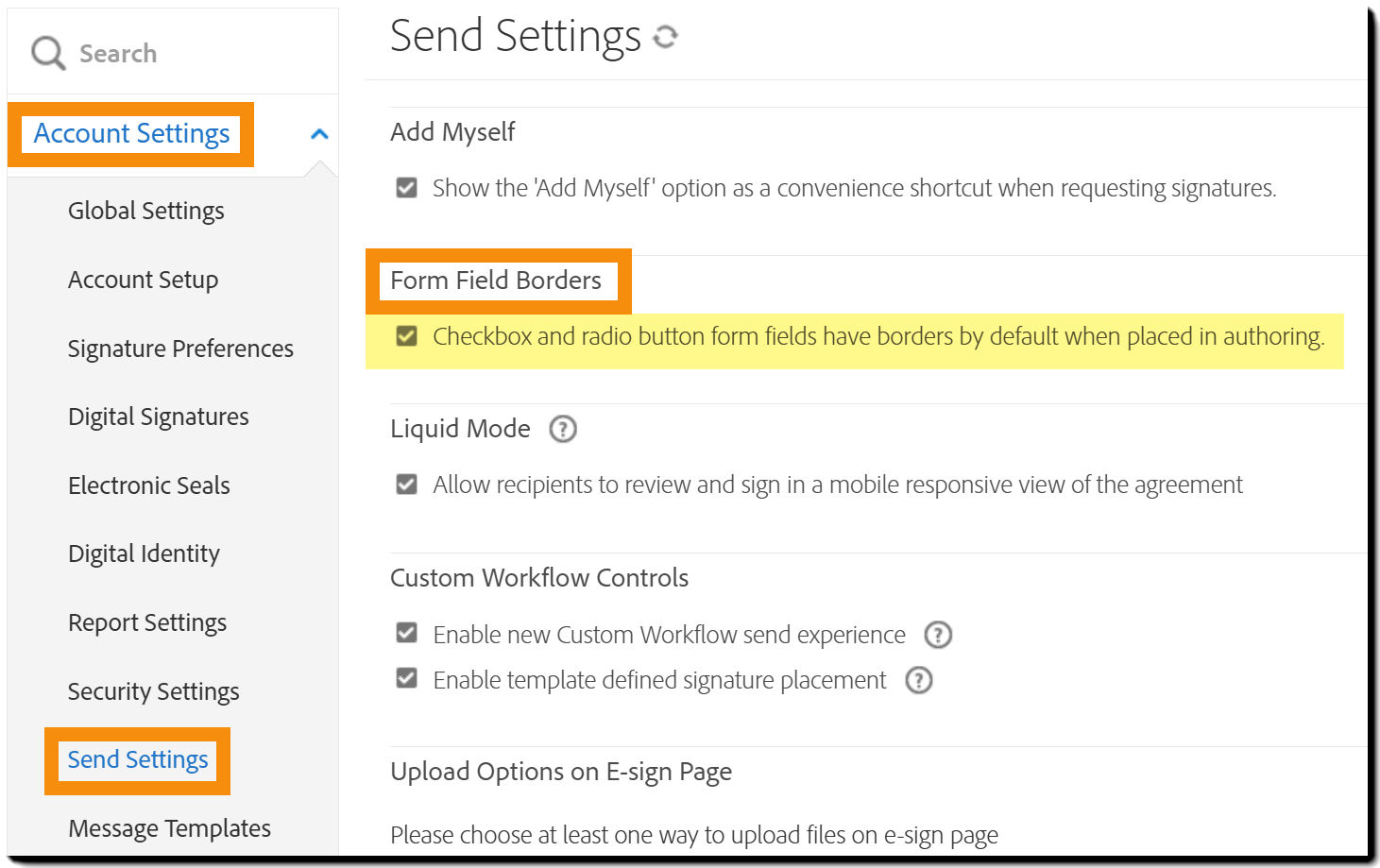
Task: Disable the Liquid Mode mobile view checkbox
Action: click(x=407, y=485)
